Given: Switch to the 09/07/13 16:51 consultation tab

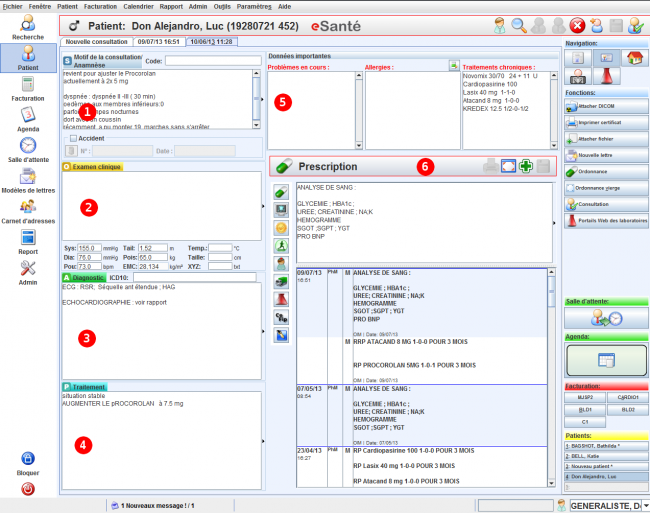Looking at the screenshot, I should tap(158, 42).
